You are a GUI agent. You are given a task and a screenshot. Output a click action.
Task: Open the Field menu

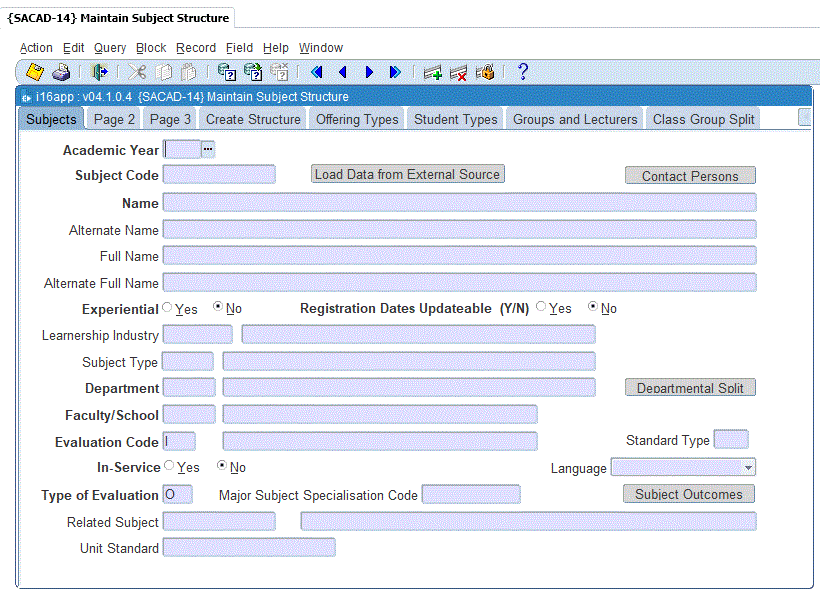[x=239, y=48]
